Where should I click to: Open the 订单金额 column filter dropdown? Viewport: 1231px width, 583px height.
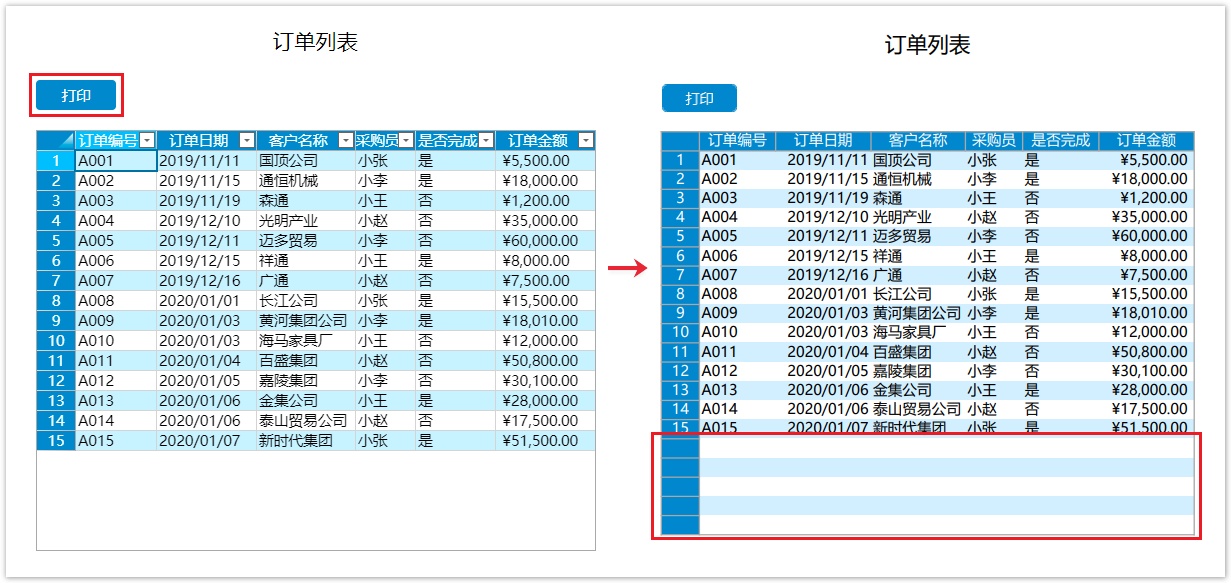(586, 141)
